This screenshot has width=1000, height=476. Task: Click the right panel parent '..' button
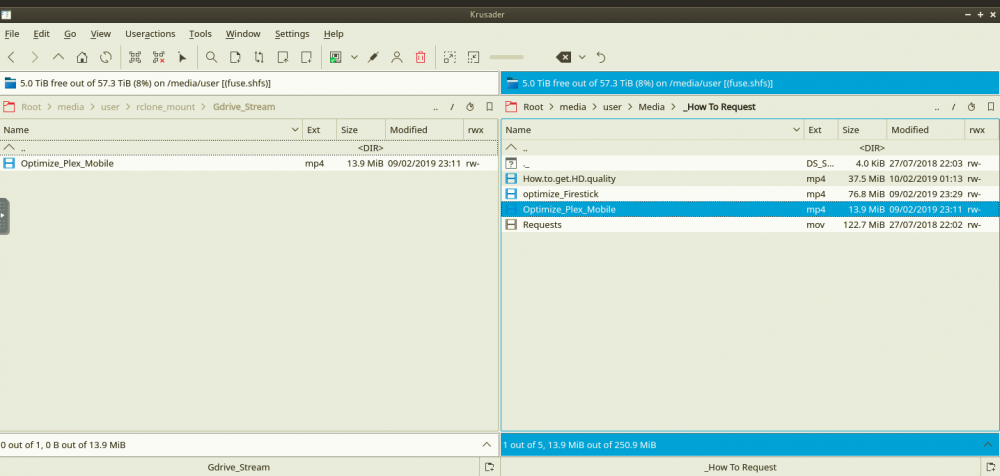point(936,107)
